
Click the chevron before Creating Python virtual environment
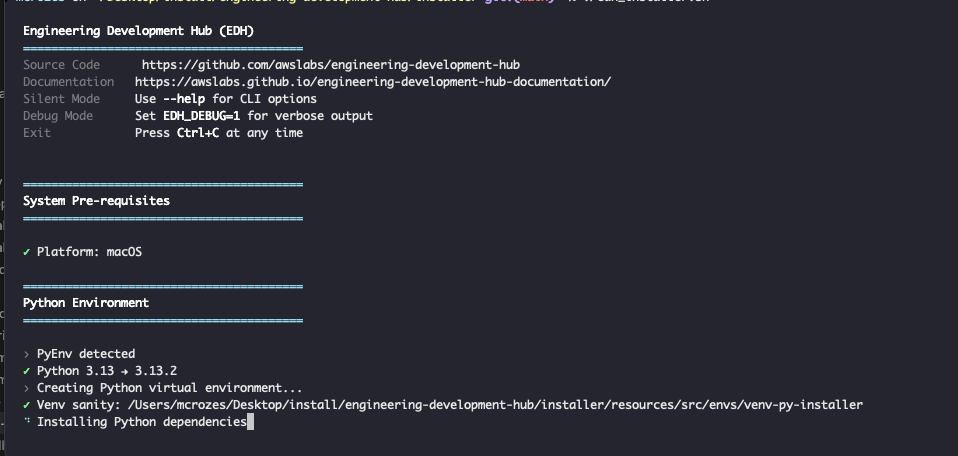pyautogui.click(x=26, y=388)
